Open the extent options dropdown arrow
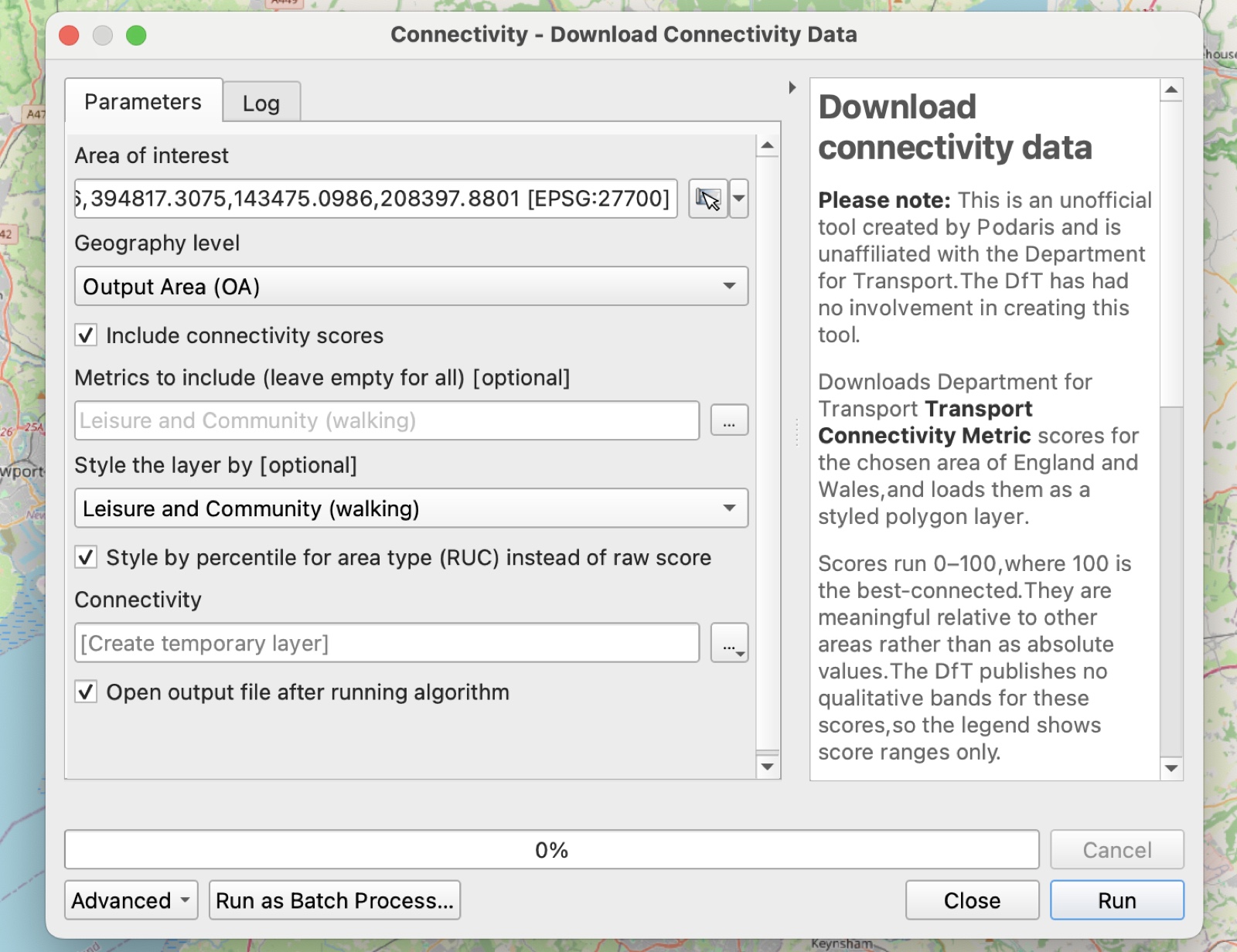This screenshot has height=952, width=1237. pos(739,199)
